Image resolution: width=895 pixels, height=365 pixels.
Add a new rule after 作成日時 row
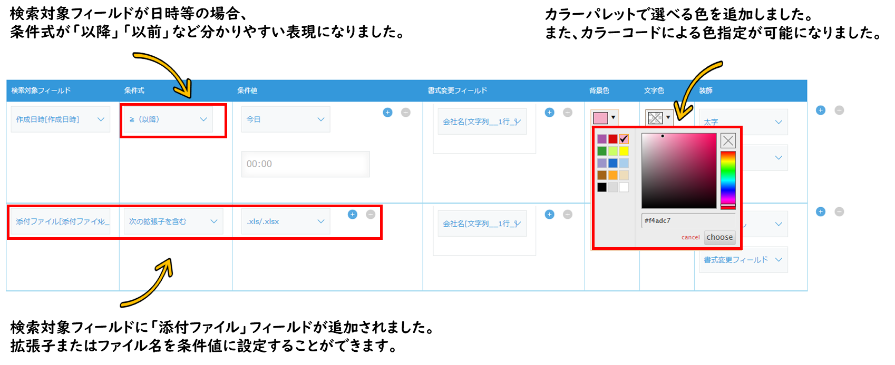pyautogui.click(x=821, y=110)
